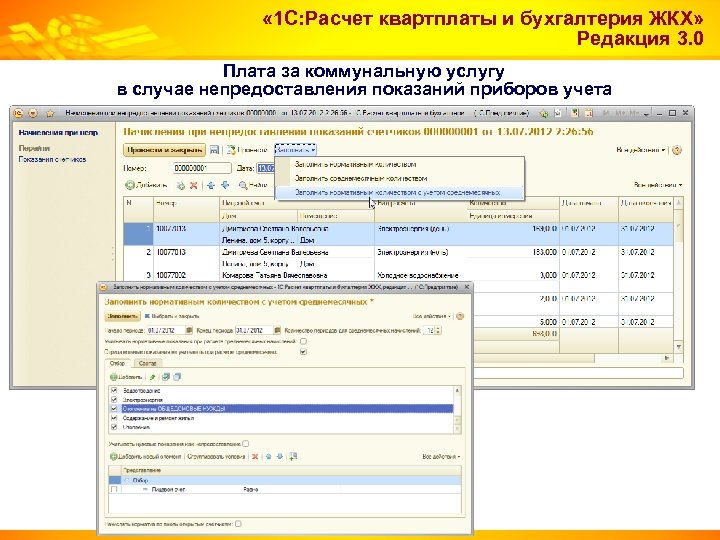Move row down with the blue down arrow in the main window

click(x=225, y=185)
